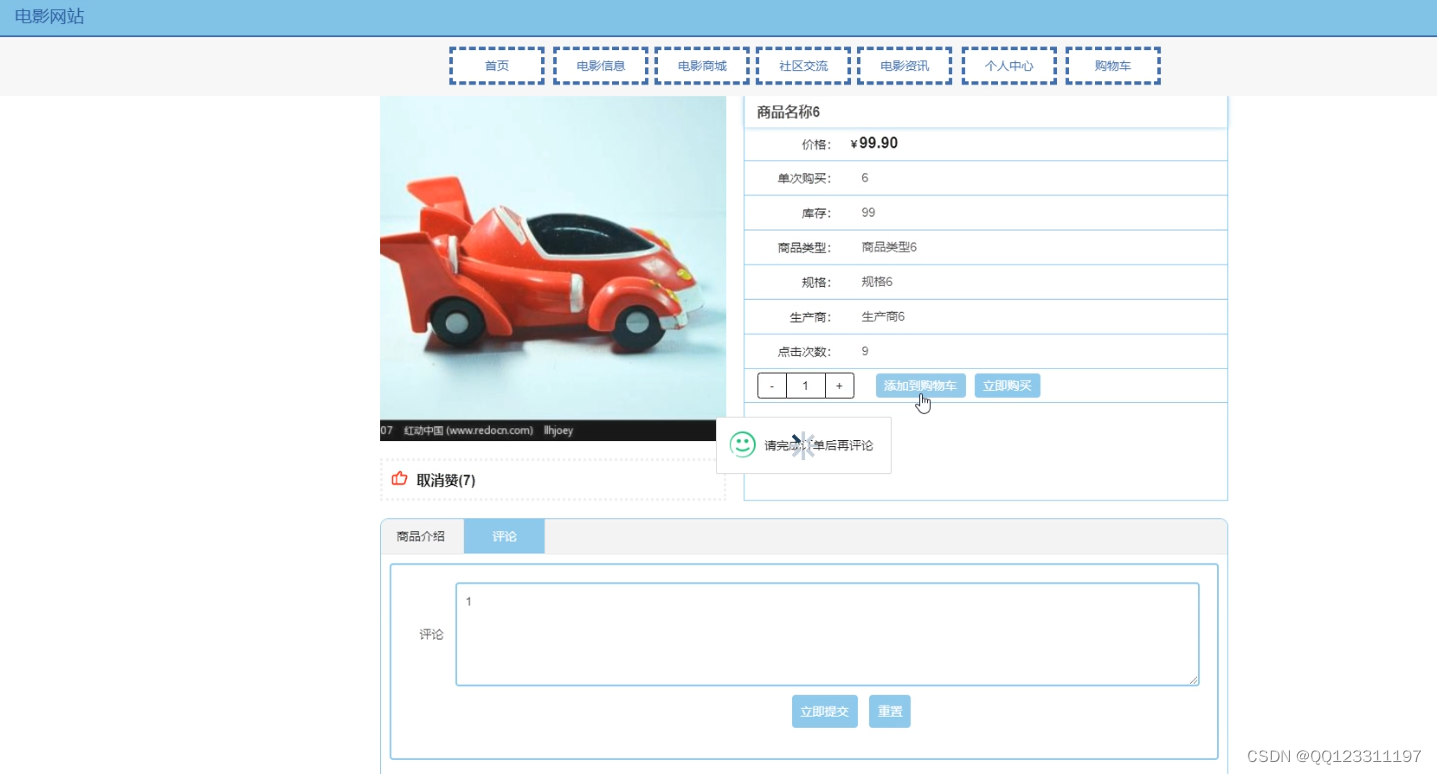
Task: Go to 个人中心
Action: pos(1009,66)
